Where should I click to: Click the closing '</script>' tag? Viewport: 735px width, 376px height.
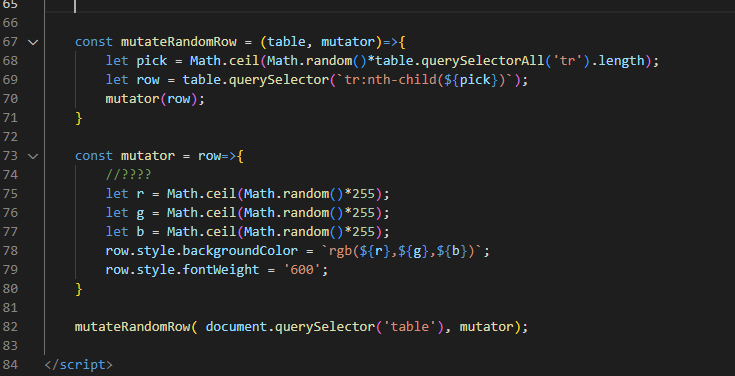pos(78,365)
